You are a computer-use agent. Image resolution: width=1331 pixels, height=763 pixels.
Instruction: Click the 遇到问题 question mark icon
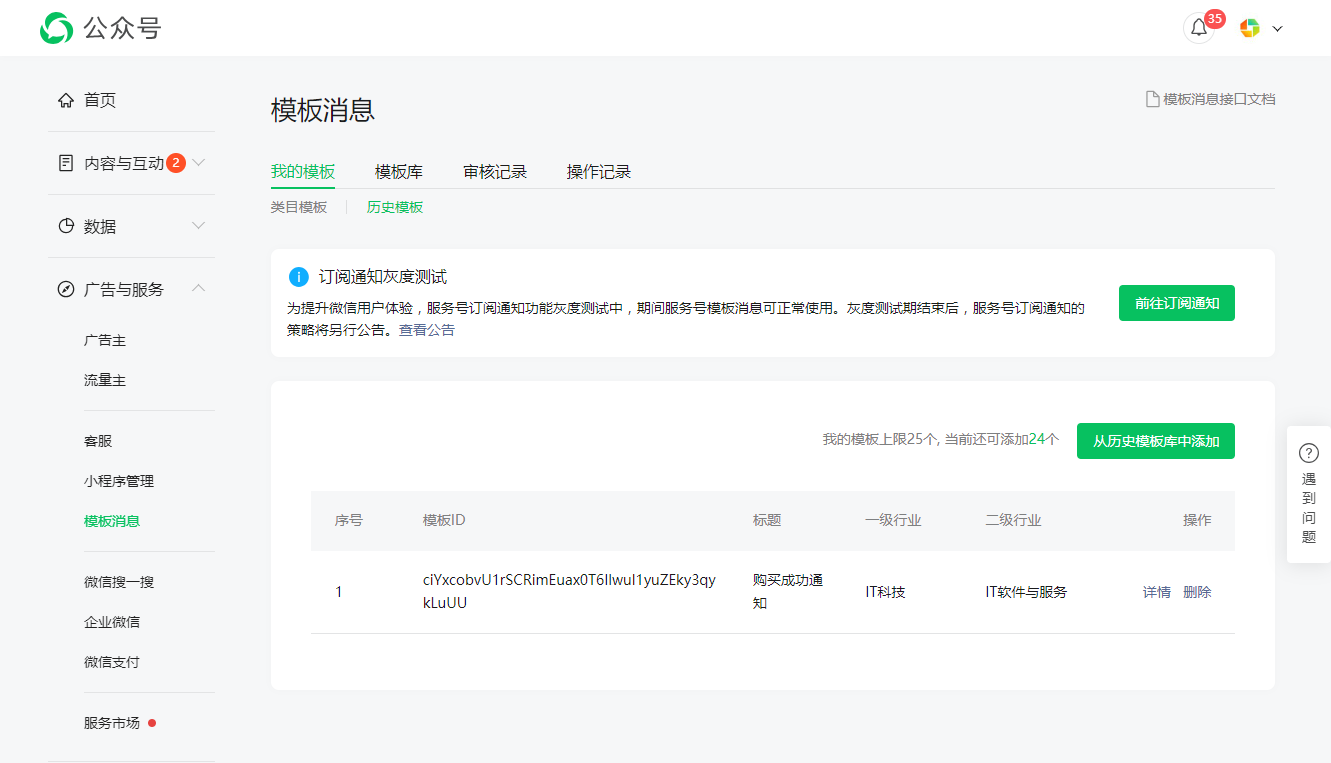coord(1308,452)
